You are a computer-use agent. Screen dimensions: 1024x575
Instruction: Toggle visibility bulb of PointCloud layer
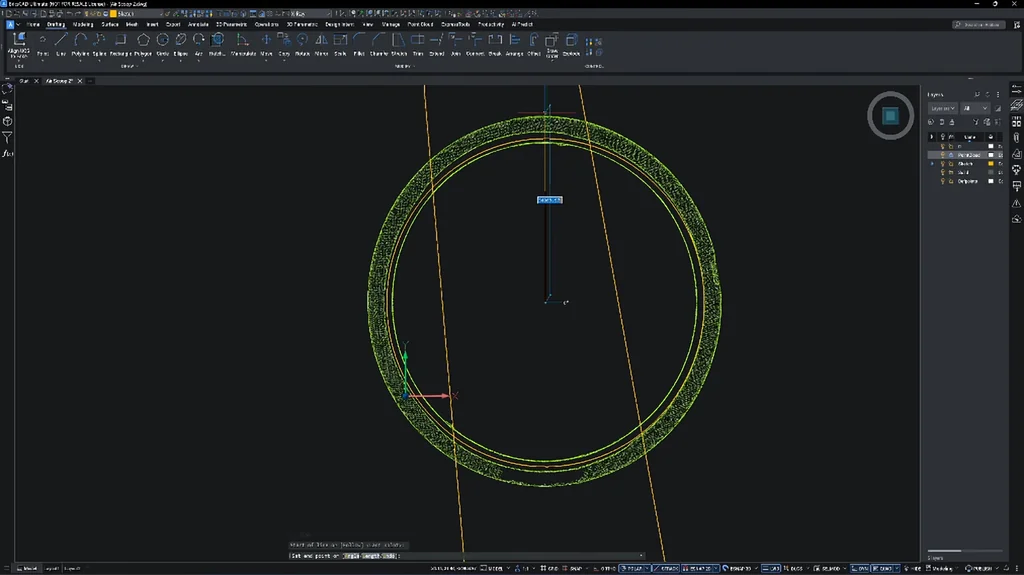click(942, 155)
